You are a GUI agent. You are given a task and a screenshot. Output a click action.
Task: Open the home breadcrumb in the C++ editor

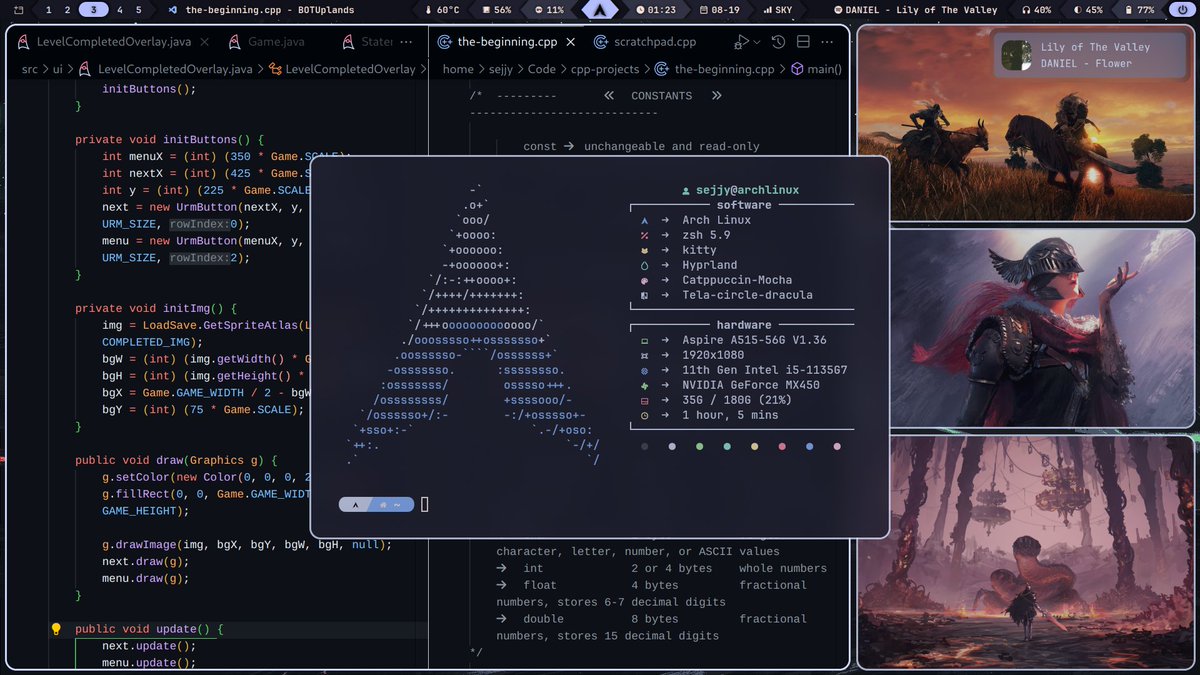coord(458,69)
